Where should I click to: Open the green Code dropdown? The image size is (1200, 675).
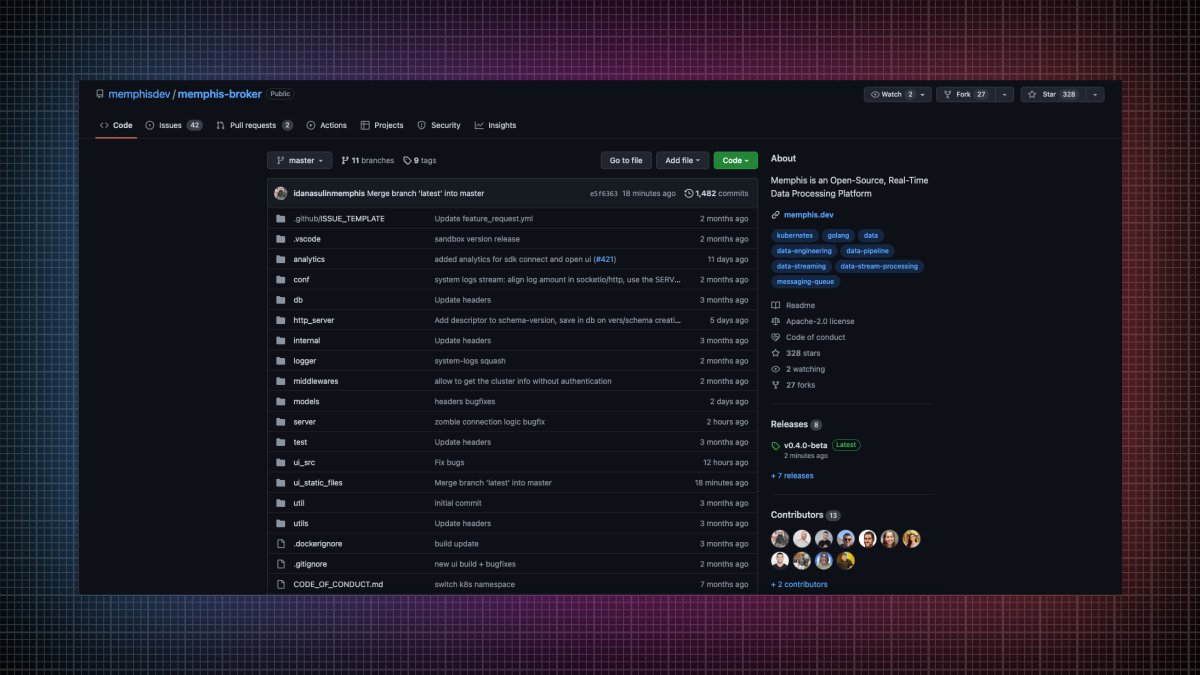click(735, 160)
